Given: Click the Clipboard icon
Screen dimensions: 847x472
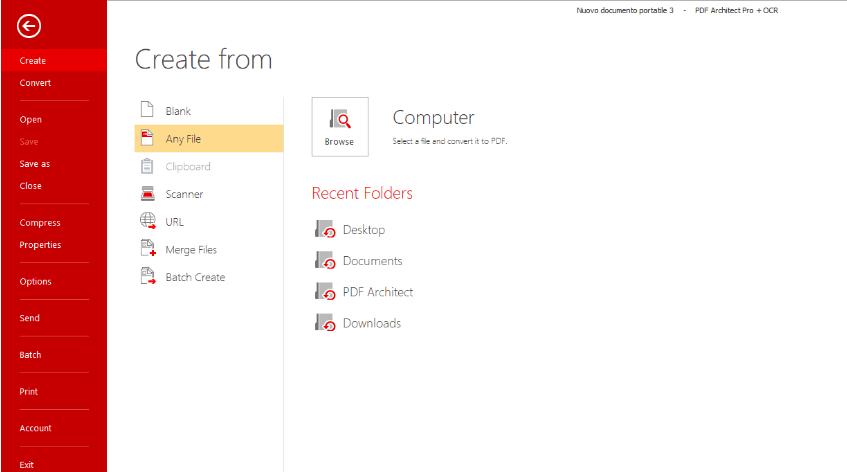Looking at the screenshot, I should click(147, 166).
